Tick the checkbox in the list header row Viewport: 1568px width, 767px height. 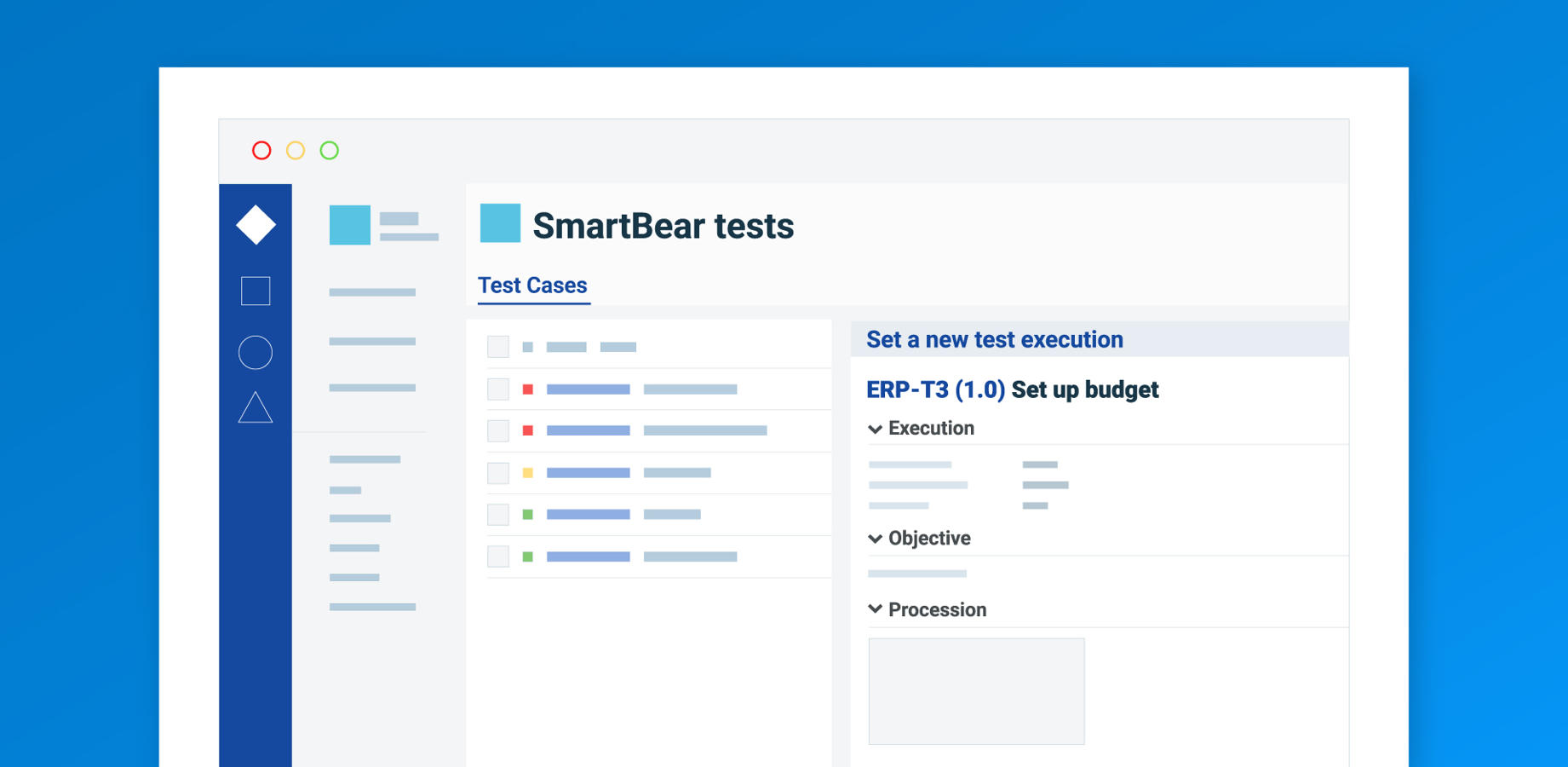(x=498, y=347)
